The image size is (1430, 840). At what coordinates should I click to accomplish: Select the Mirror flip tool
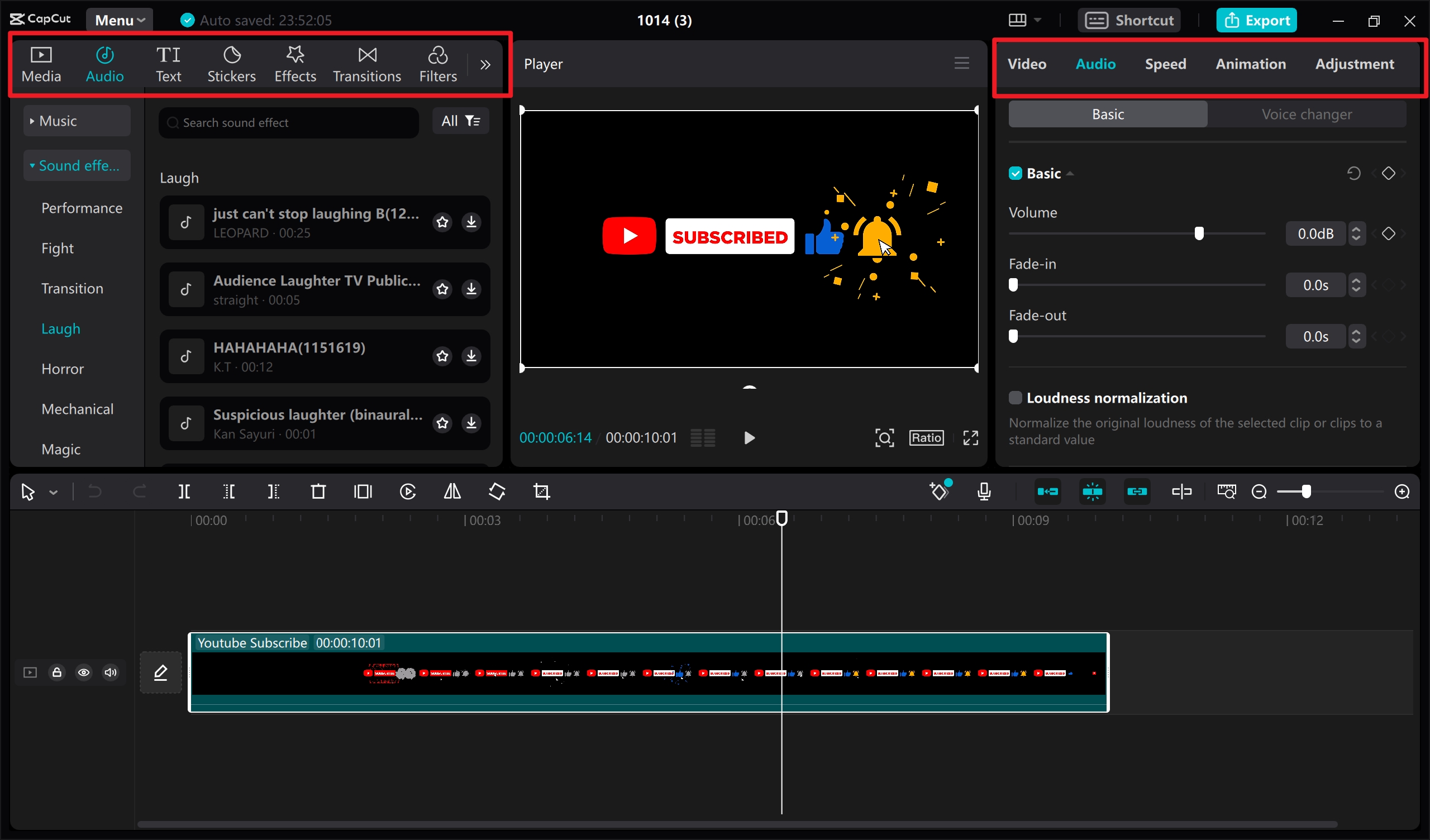[451, 491]
